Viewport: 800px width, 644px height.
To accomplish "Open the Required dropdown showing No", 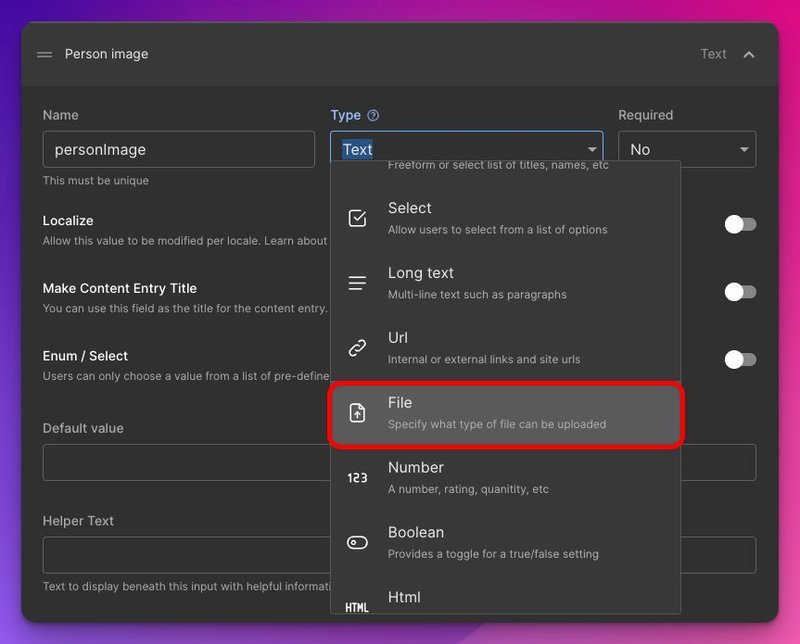I will (x=686, y=149).
